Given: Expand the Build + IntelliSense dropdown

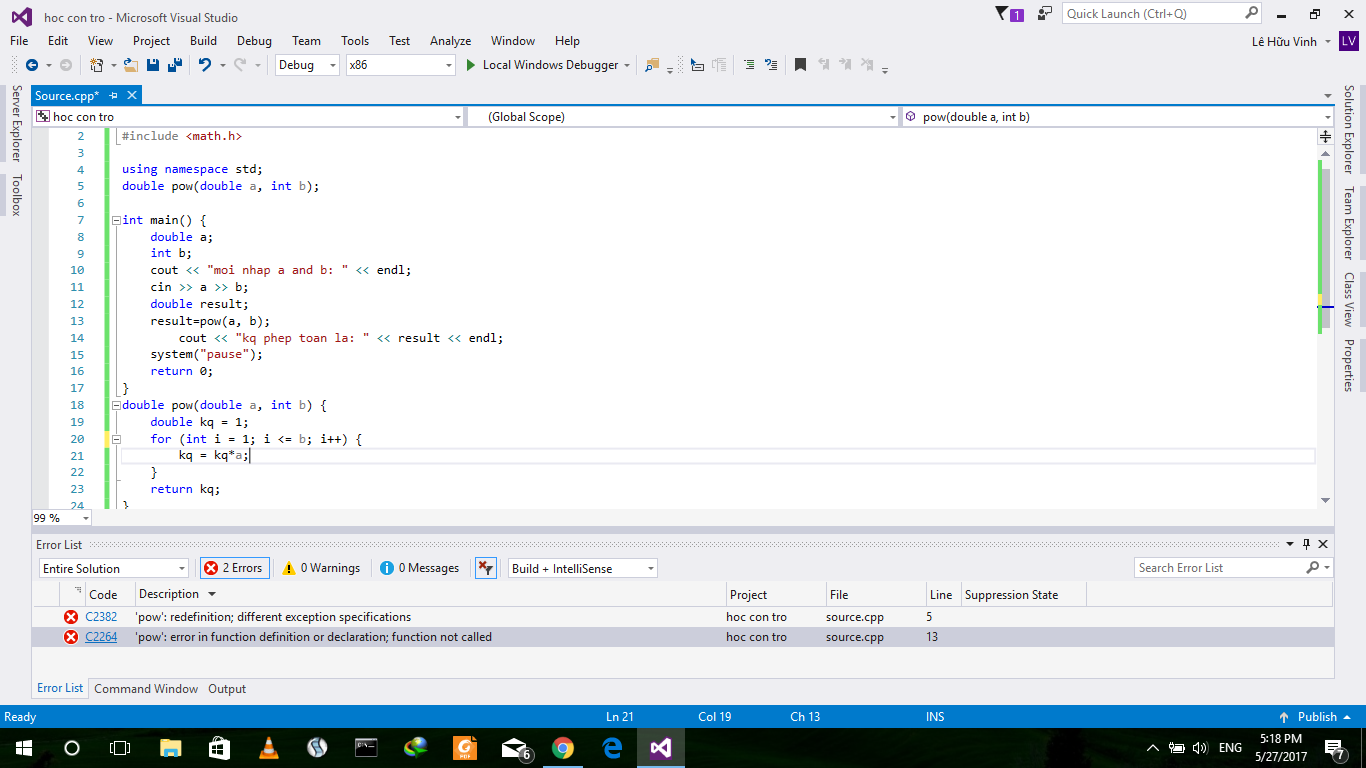Looking at the screenshot, I should [x=582, y=568].
